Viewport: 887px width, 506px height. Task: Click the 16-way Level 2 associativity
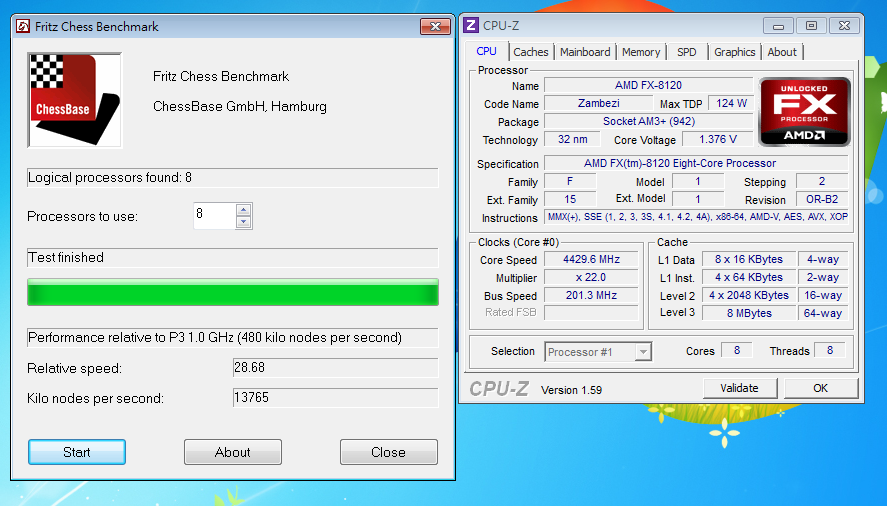(823, 295)
